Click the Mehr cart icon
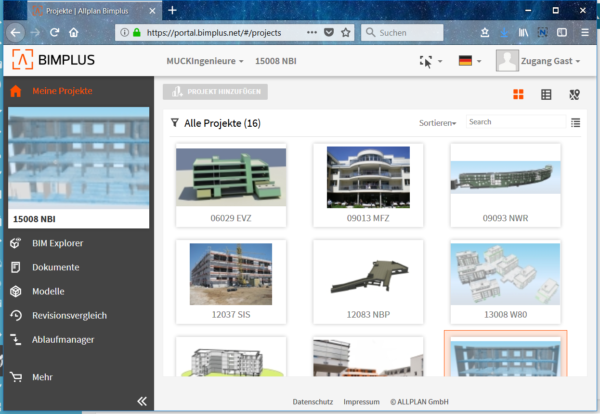The width and height of the screenshot is (600, 414). 15,377
